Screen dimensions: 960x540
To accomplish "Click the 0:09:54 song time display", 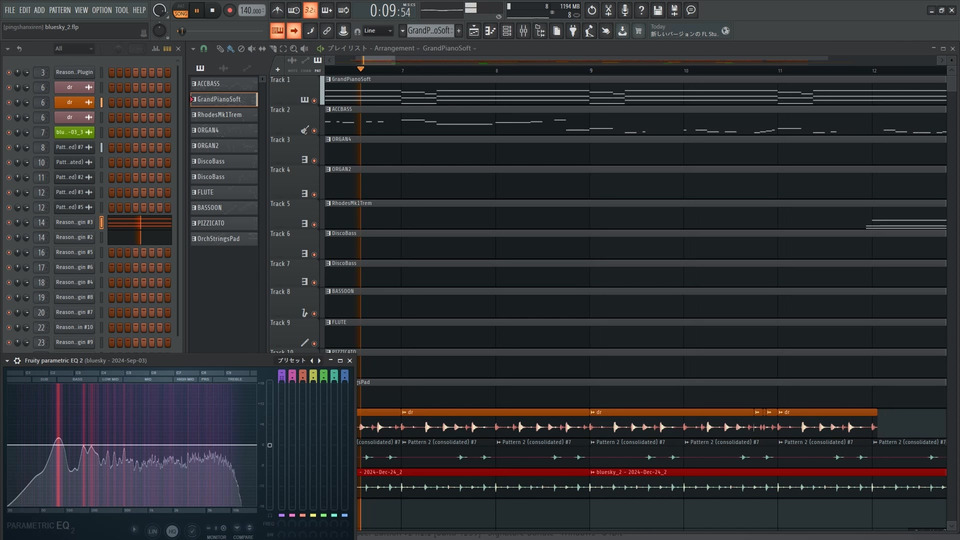I will 390,10.
